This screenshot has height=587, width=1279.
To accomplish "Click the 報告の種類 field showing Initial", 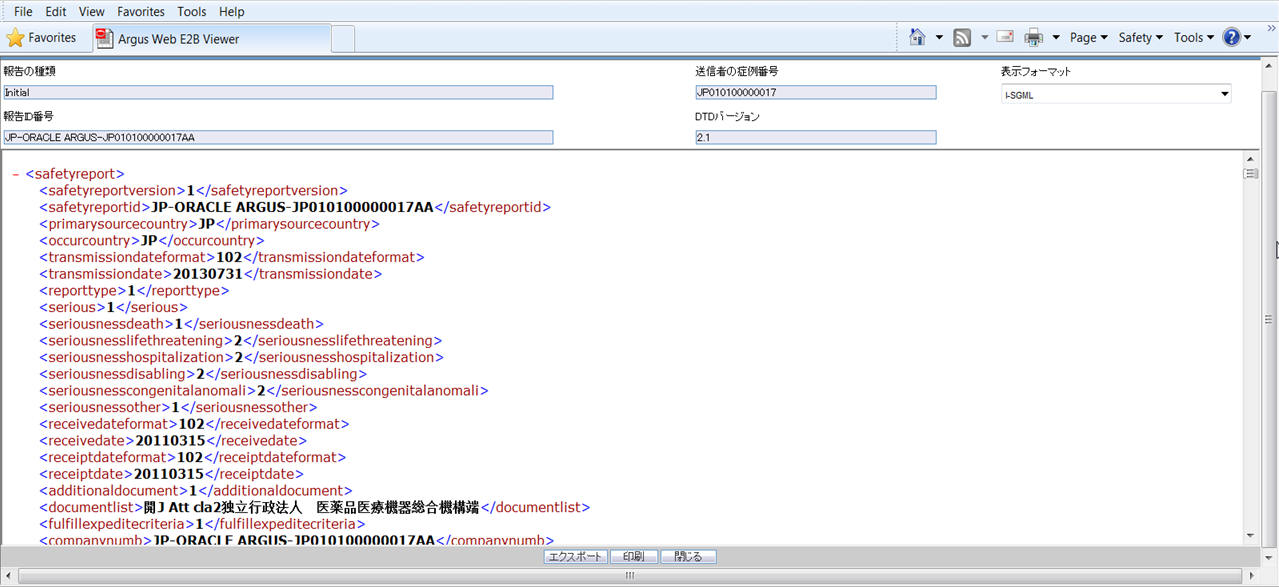I will [278, 92].
